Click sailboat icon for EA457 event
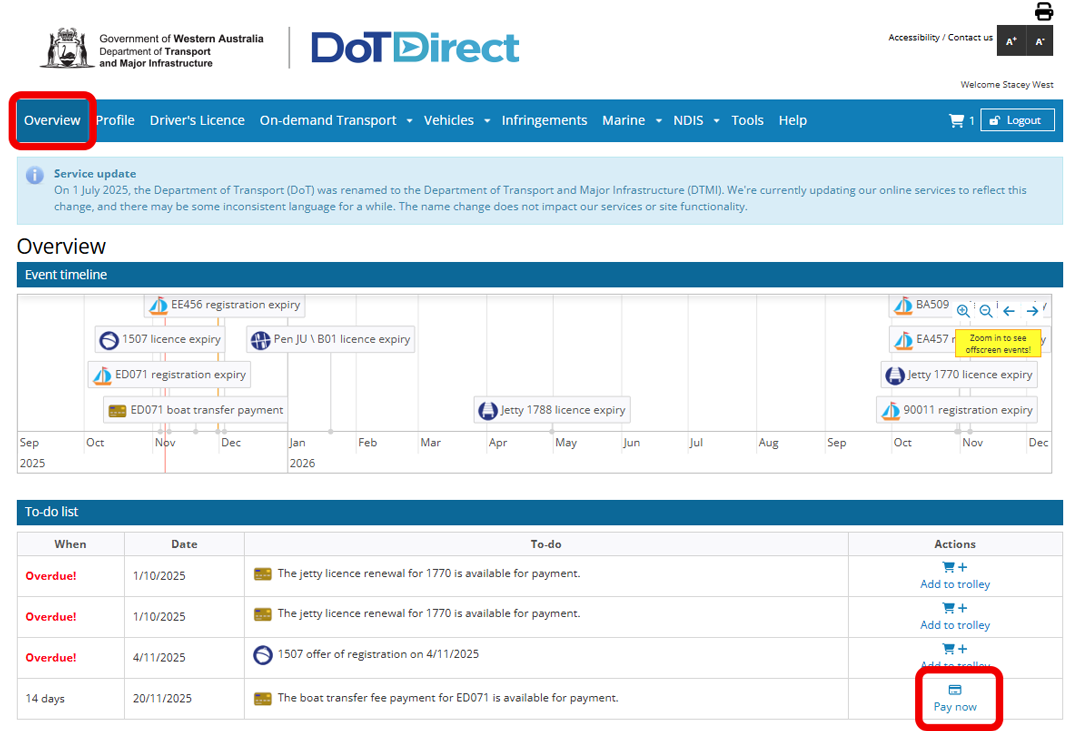The image size is (1080, 731). (x=903, y=340)
